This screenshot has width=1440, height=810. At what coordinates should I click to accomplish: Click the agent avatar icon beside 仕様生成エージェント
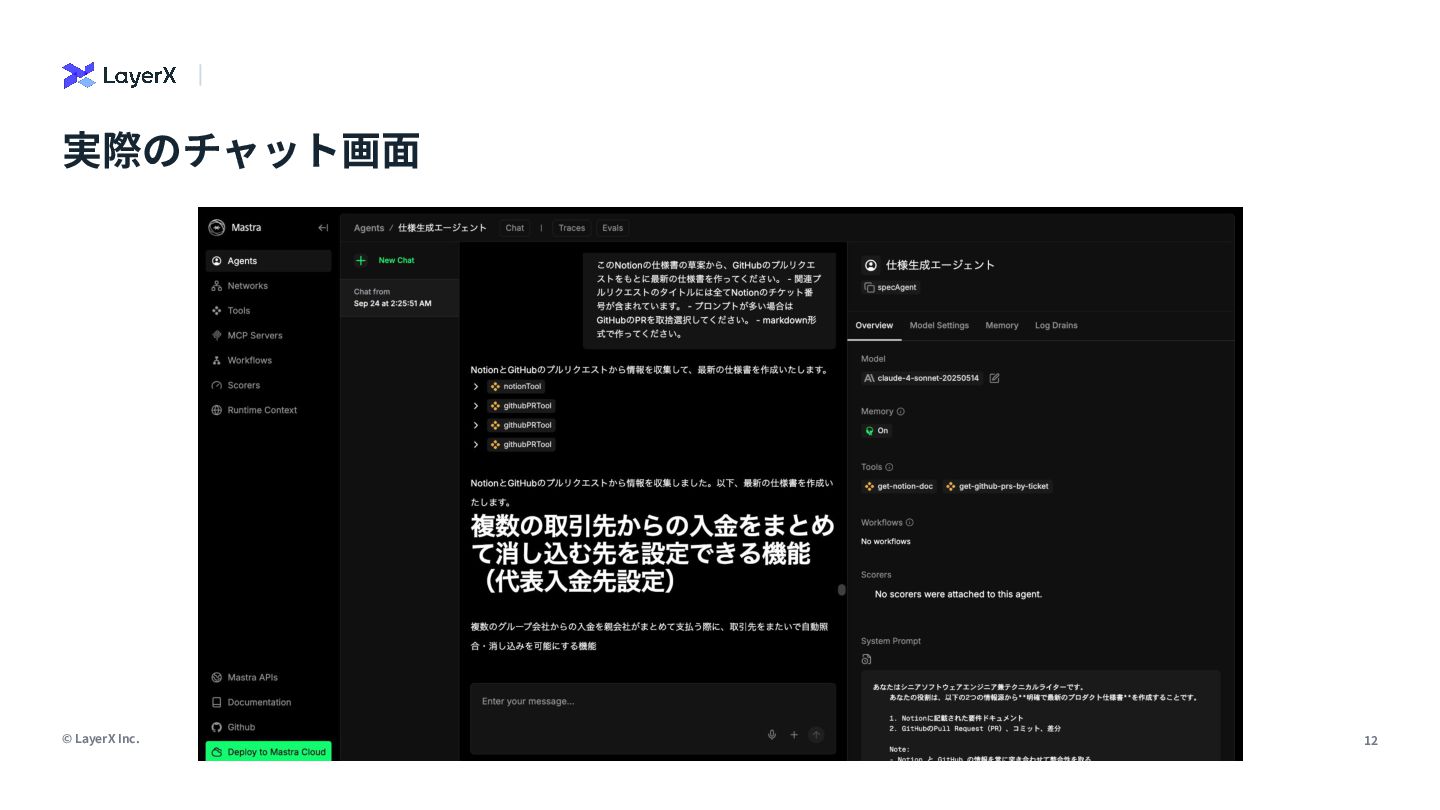(870, 265)
